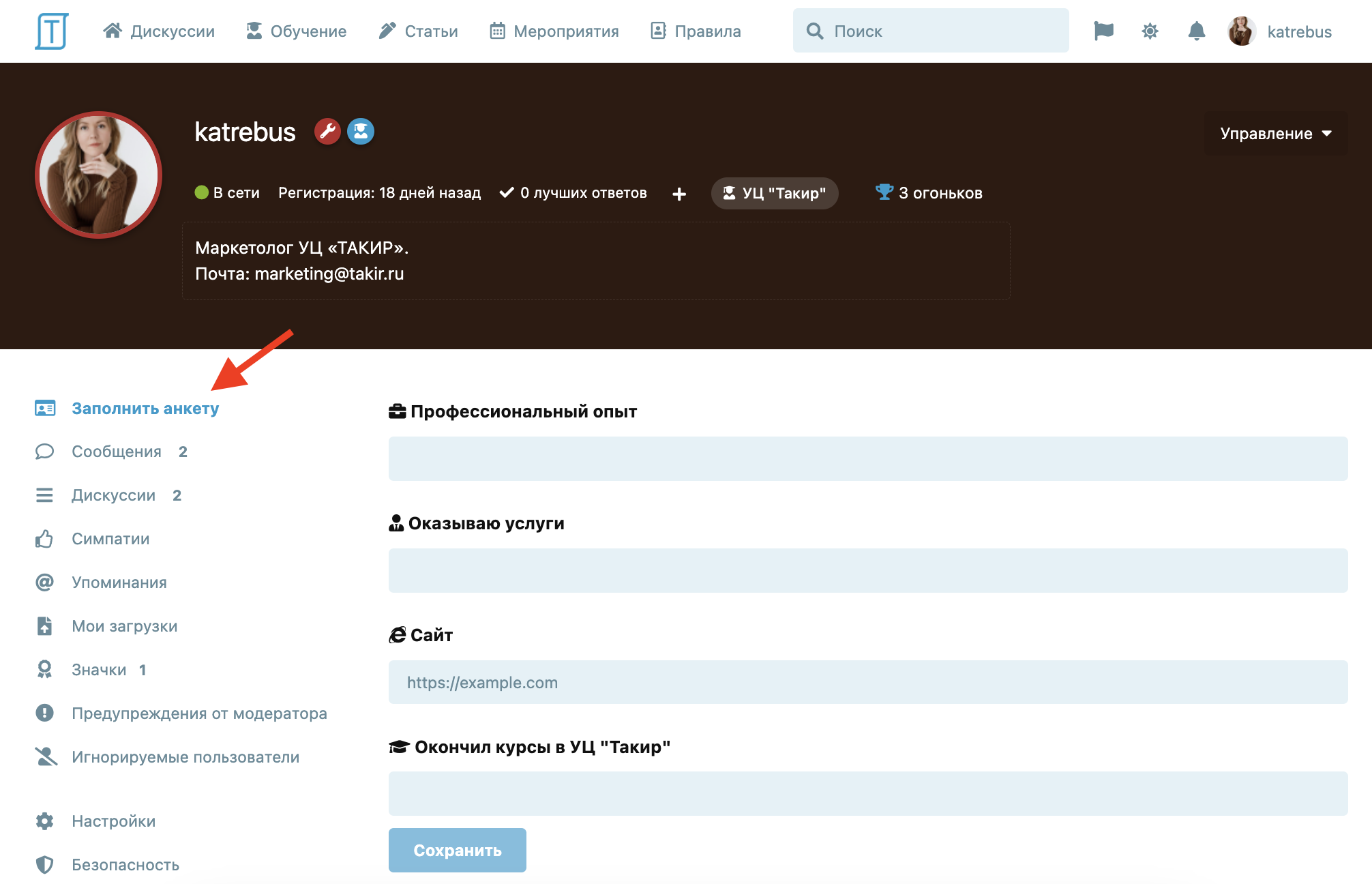Click the site logo icon
The image size is (1372, 884).
[x=52, y=31]
